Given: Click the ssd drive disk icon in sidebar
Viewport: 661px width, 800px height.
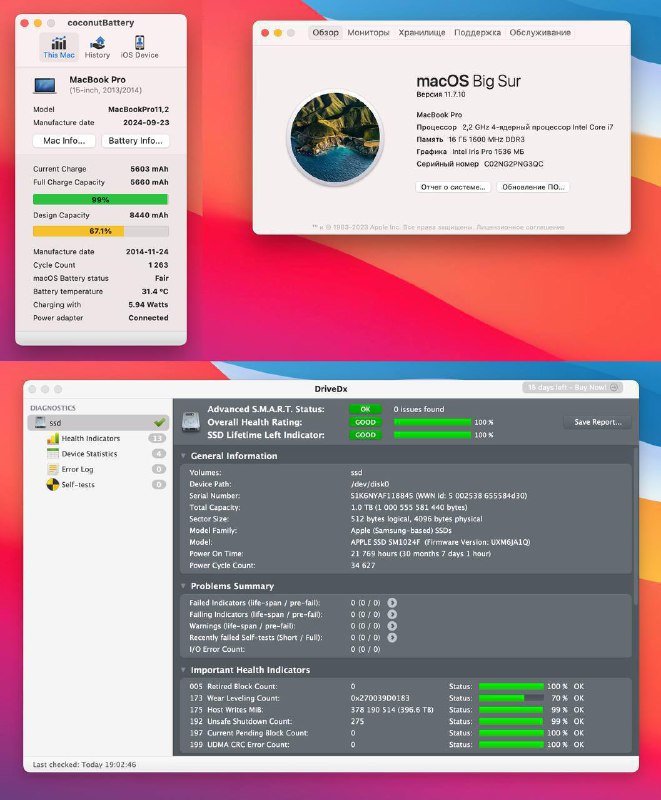Looking at the screenshot, I should (x=40, y=422).
